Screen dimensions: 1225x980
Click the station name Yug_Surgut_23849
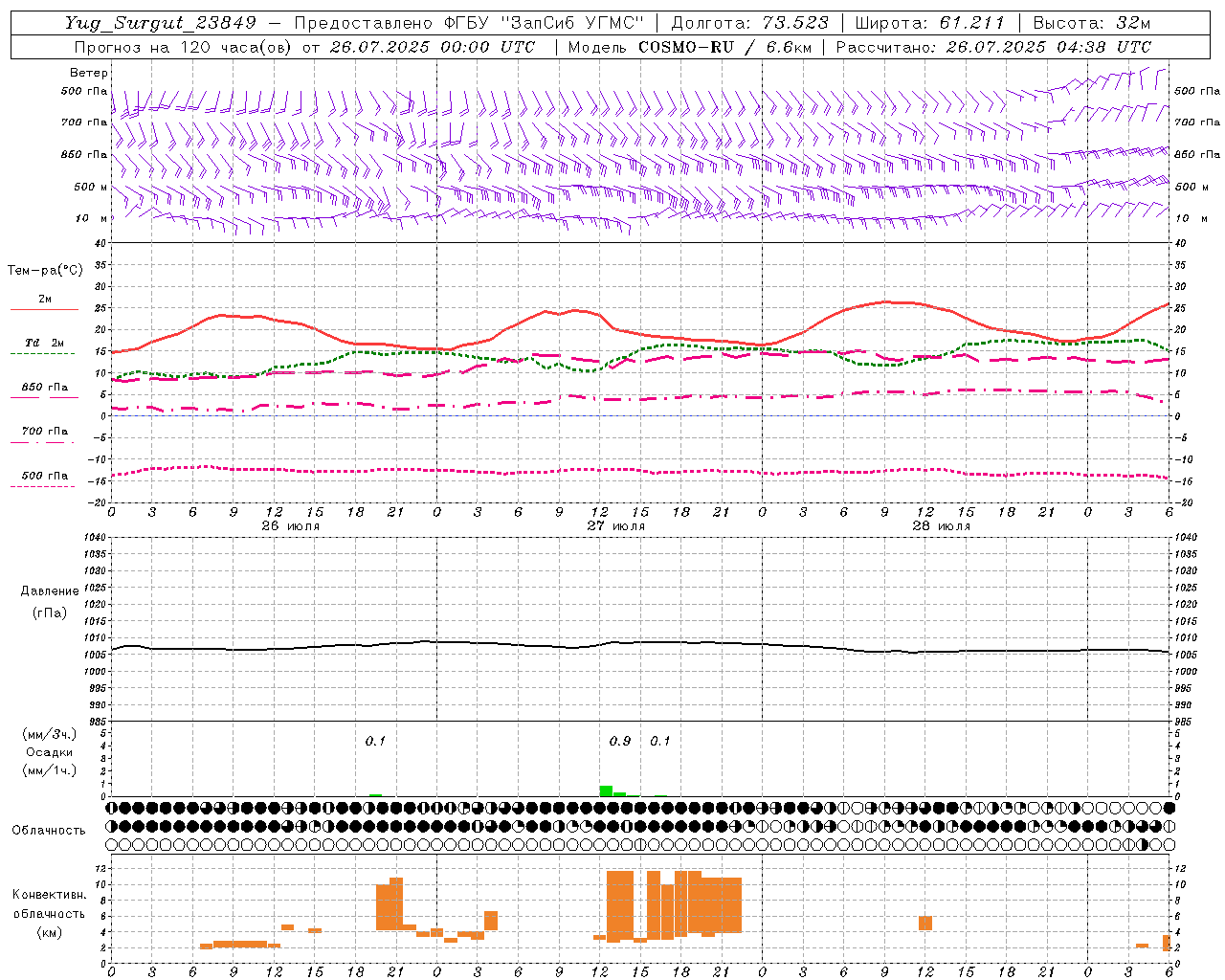(x=162, y=23)
